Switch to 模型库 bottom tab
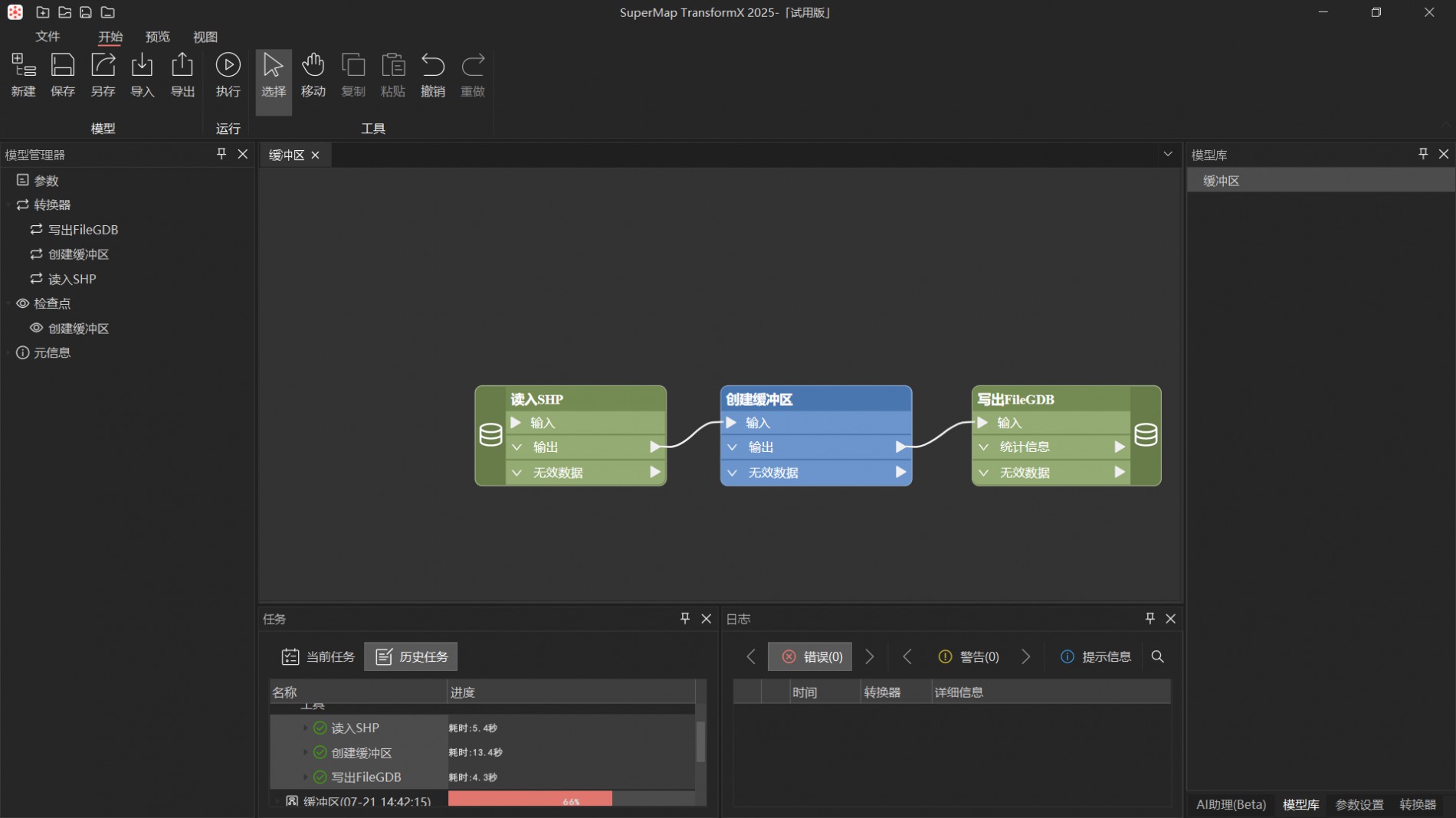This screenshot has width=1456, height=818. pyautogui.click(x=1301, y=804)
